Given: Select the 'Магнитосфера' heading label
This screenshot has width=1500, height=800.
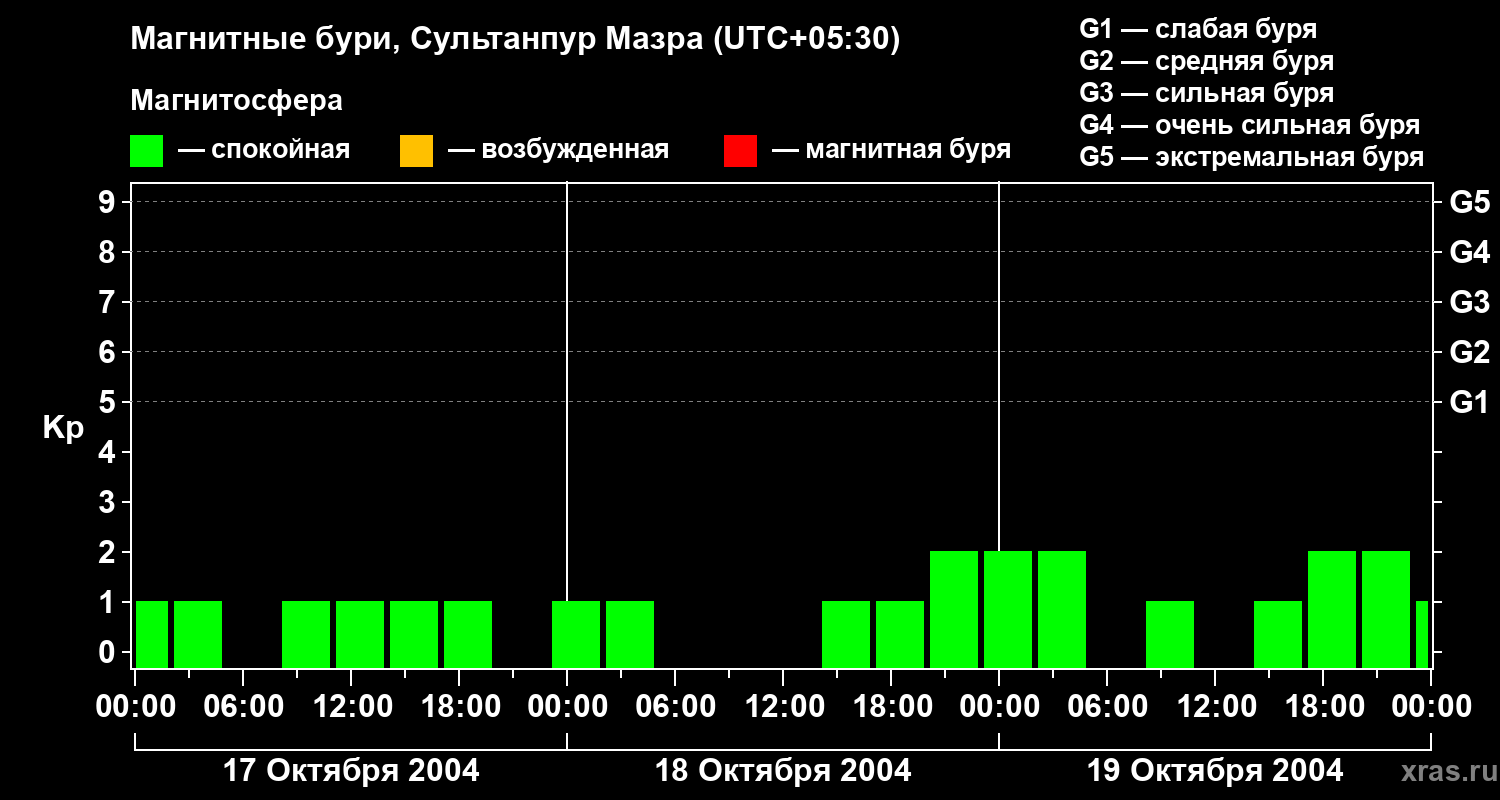Looking at the screenshot, I should (x=236, y=101).
